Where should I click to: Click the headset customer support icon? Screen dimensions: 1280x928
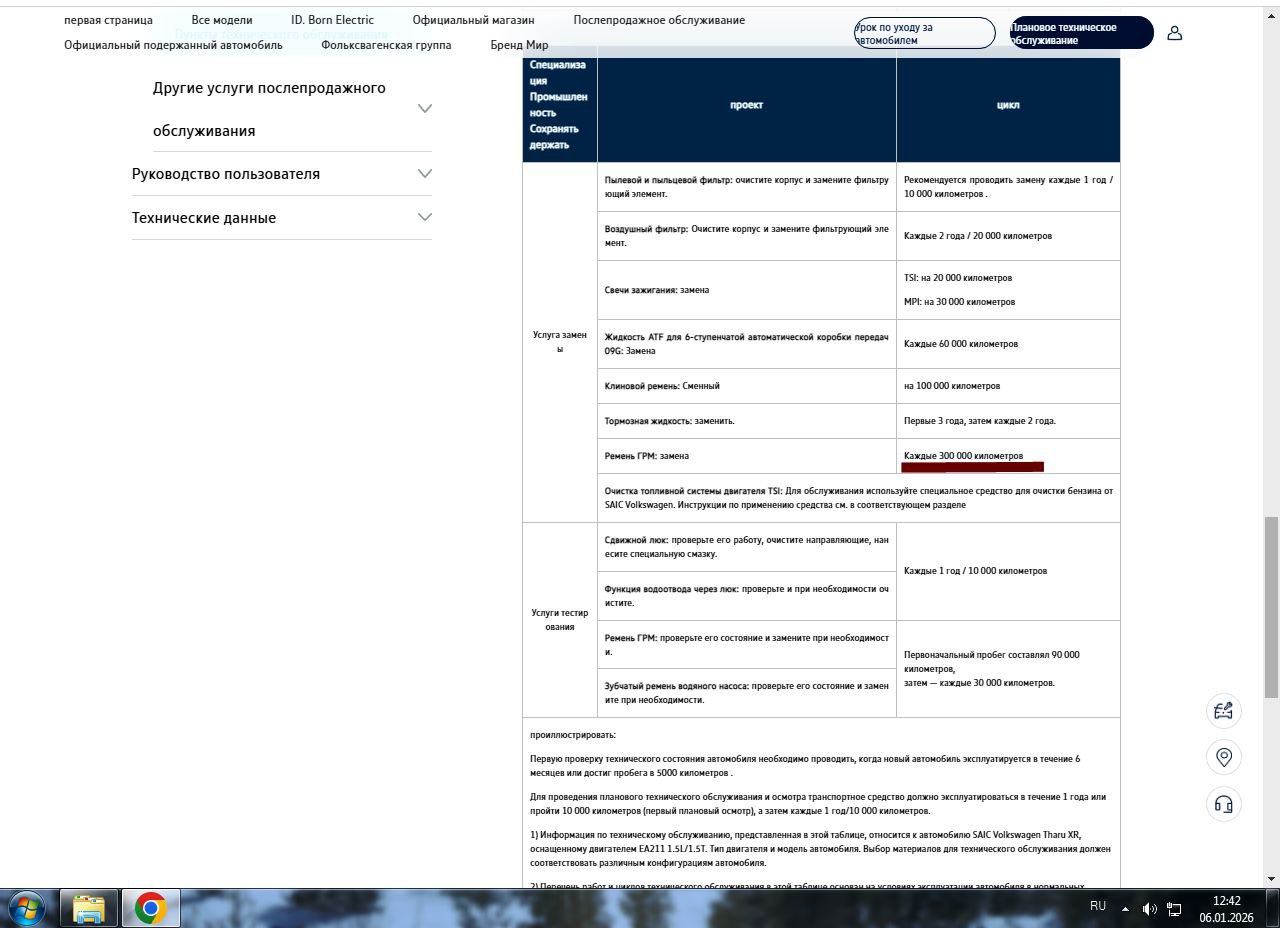point(1224,804)
